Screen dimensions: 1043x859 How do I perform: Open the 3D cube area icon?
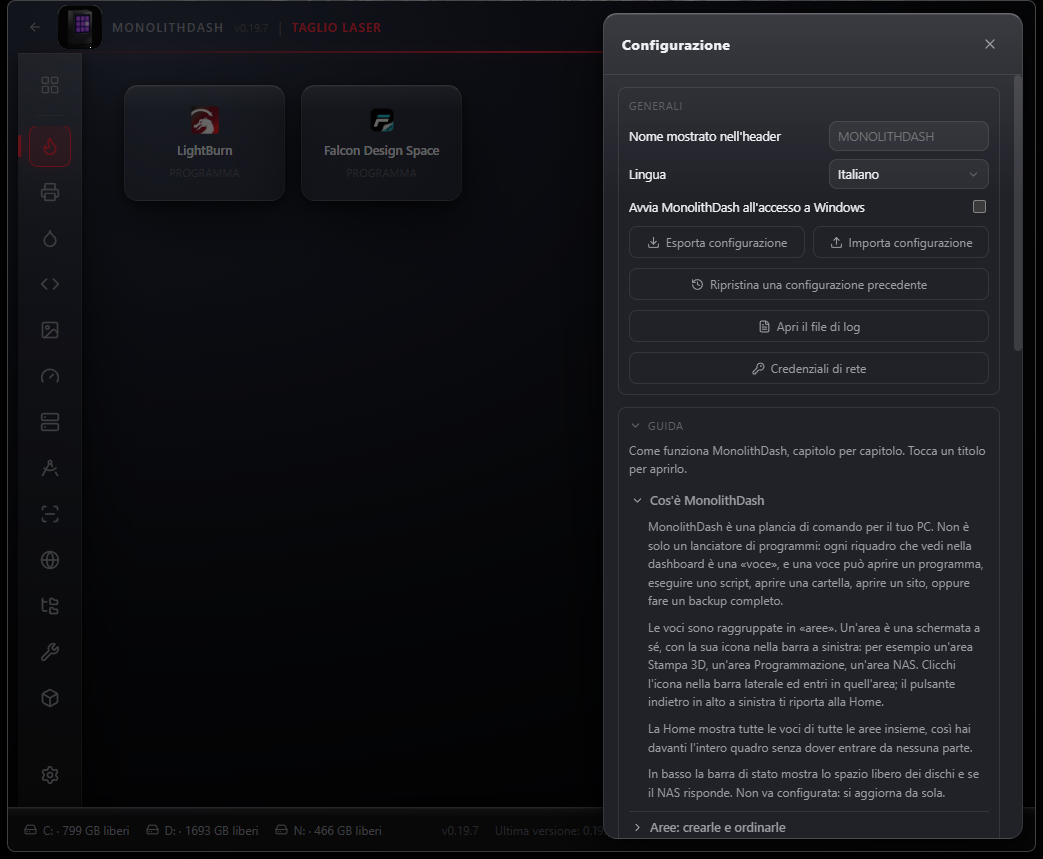(x=50, y=698)
